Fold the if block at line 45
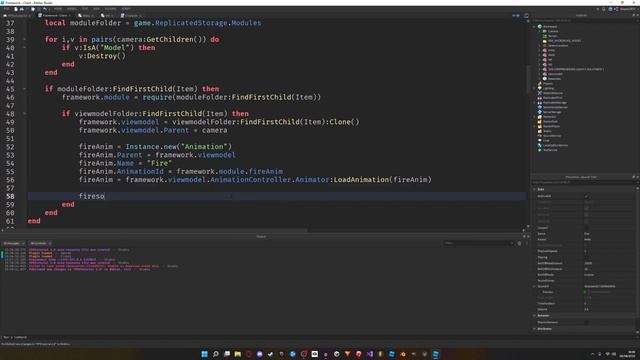 click(x=24, y=89)
